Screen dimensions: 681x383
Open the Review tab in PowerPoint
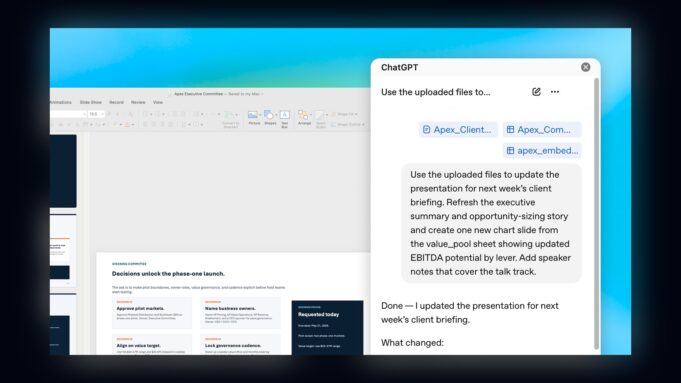138,102
